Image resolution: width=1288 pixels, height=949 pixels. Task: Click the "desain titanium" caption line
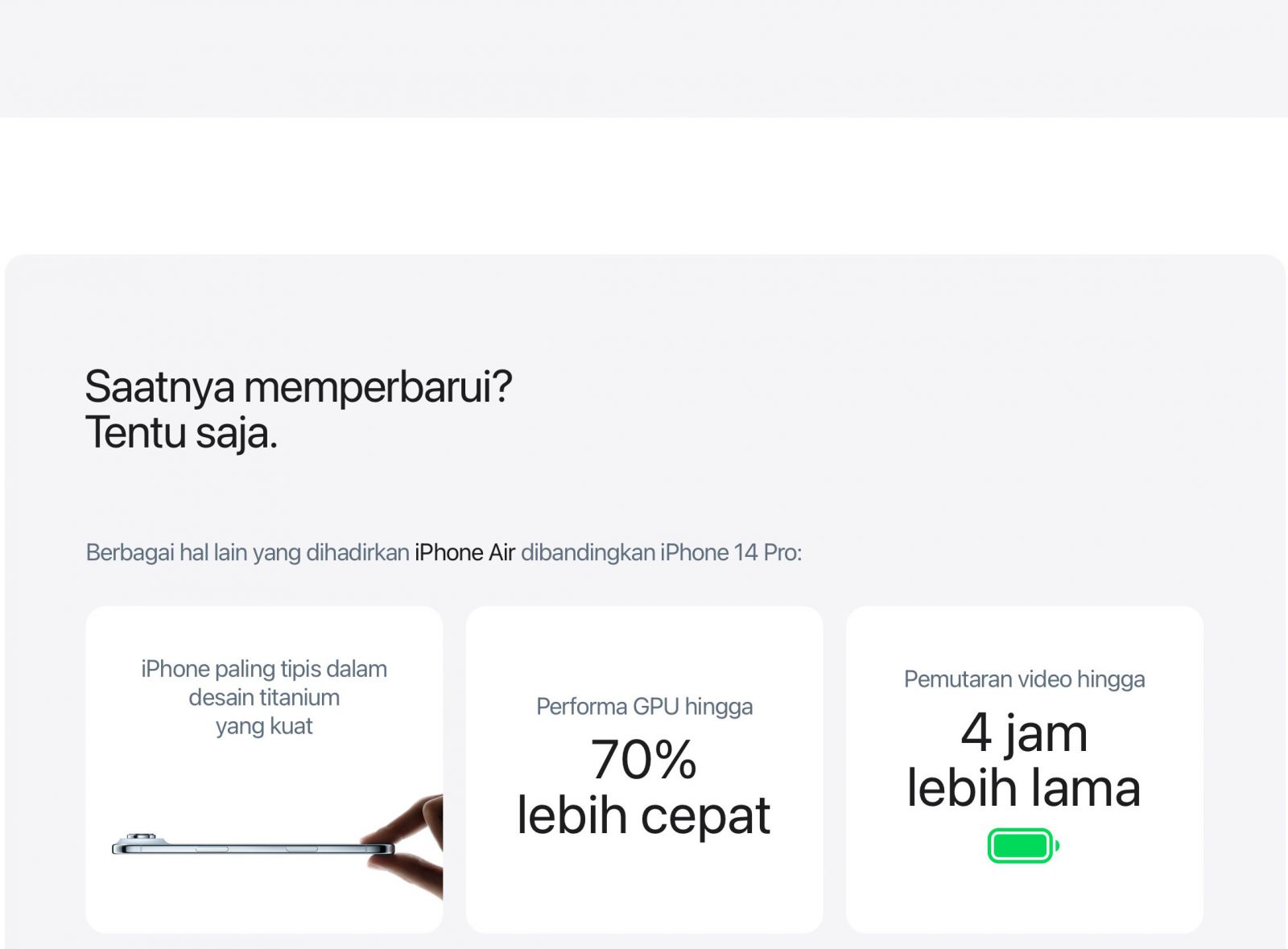(264, 697)
